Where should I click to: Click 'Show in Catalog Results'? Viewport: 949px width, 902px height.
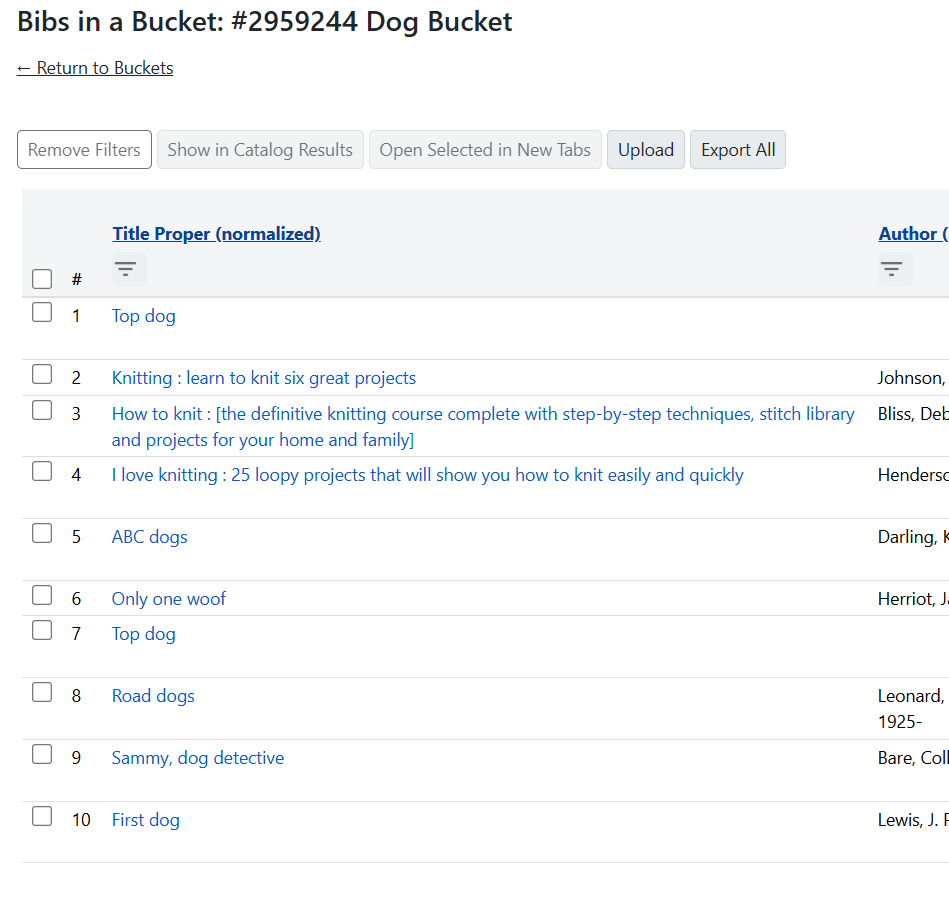coord(260,149)
